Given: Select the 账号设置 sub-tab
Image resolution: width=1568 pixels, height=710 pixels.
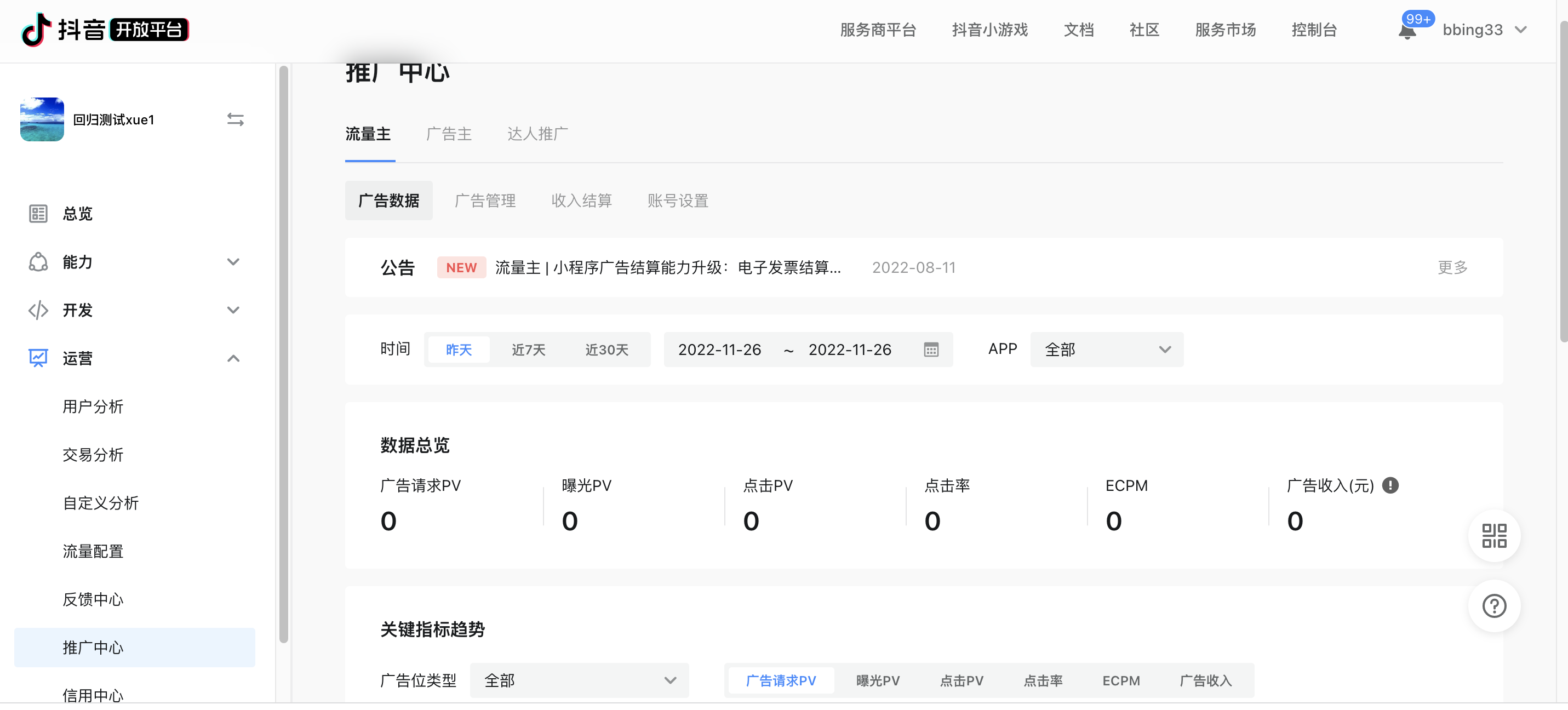Looking at the screenshot, I should coord(678,201).
